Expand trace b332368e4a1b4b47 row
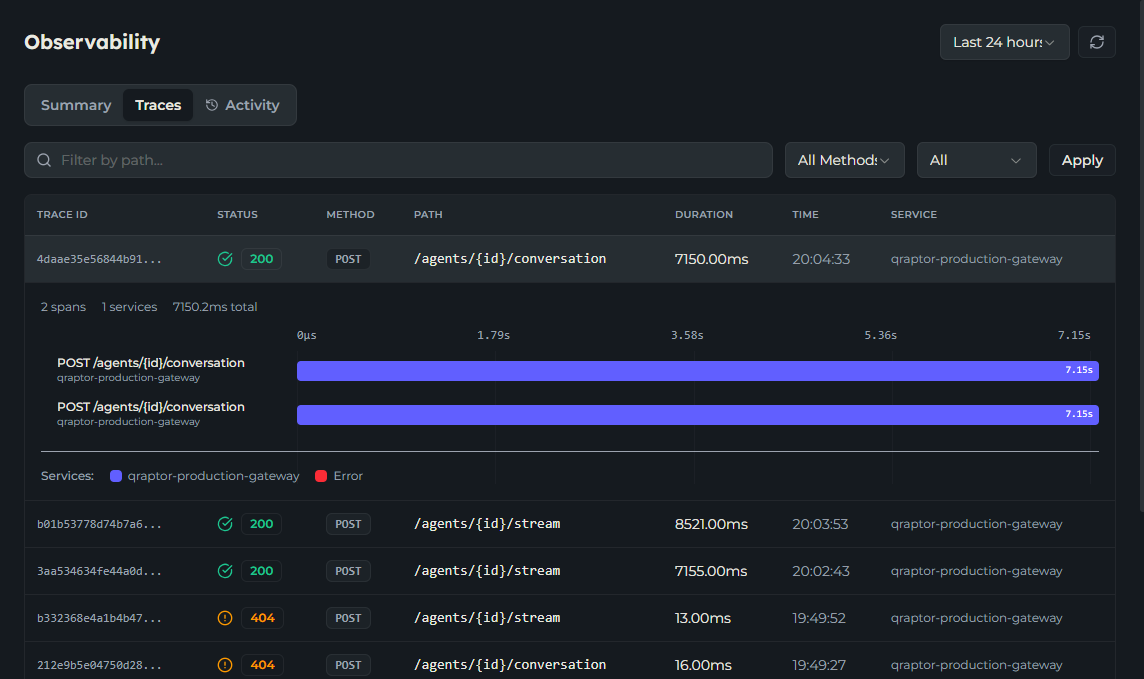1144x679 pixels. coord(570,618)
